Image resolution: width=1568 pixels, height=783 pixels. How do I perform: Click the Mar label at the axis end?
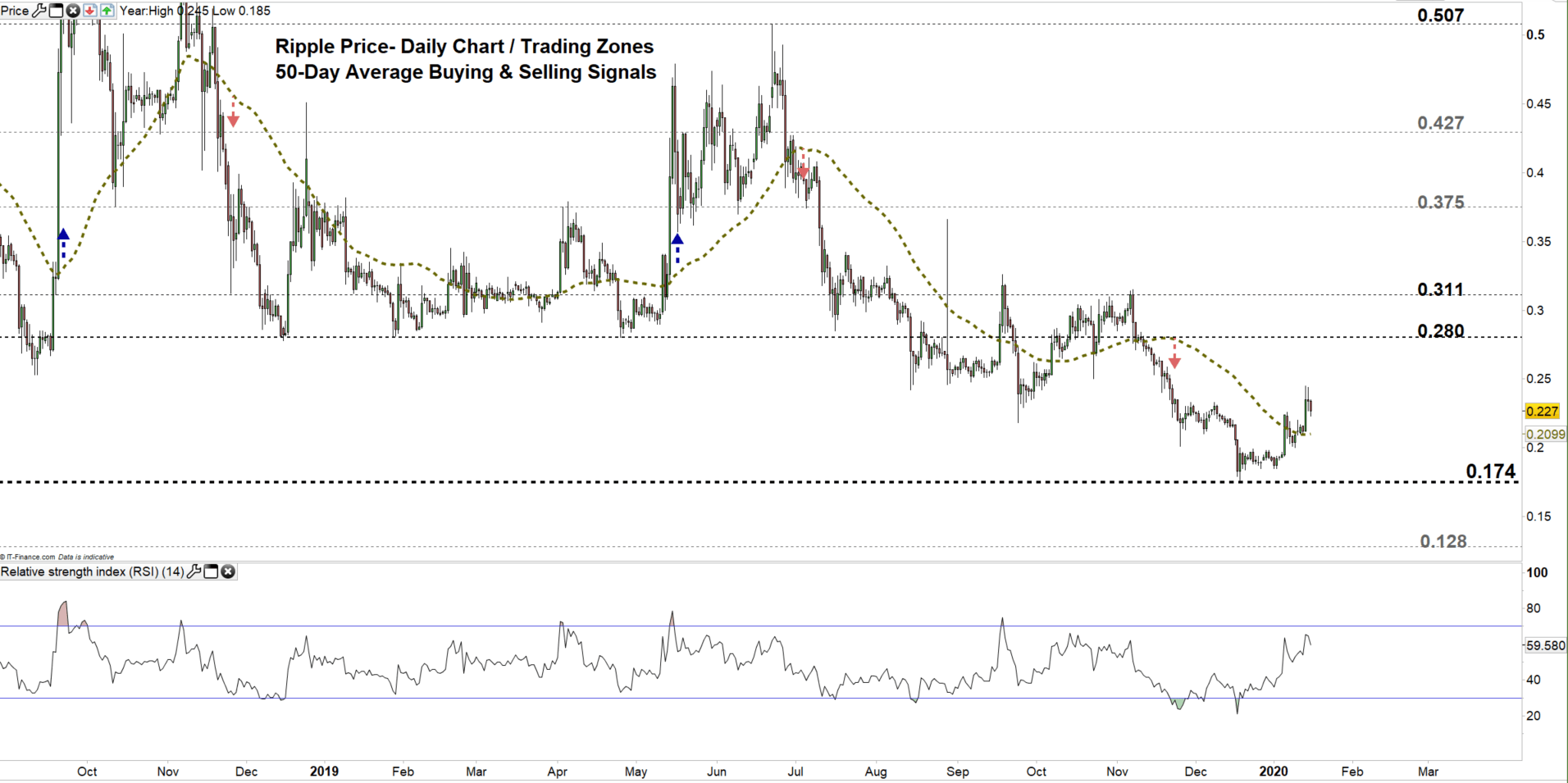tap(1428, 772)
